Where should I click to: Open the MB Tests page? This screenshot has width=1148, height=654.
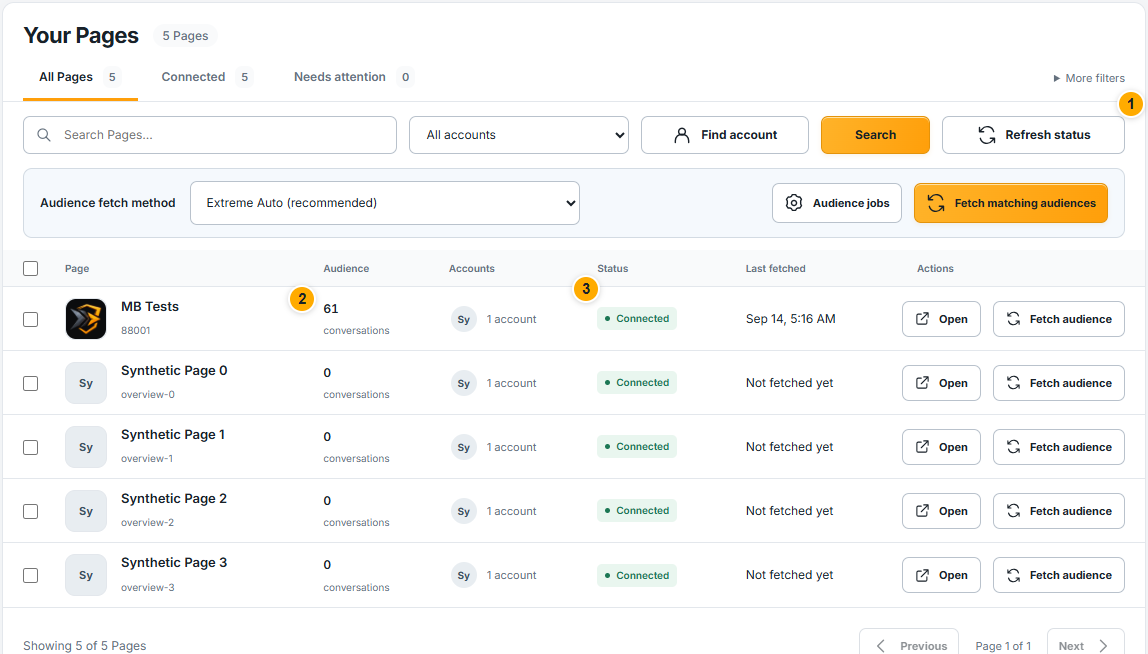coord(941,319)
